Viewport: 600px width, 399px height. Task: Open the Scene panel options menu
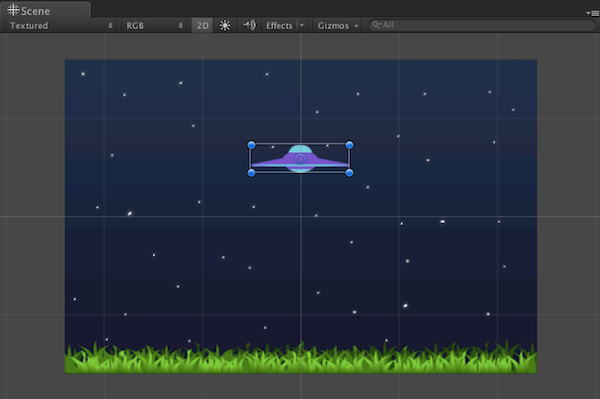[592, 13]
